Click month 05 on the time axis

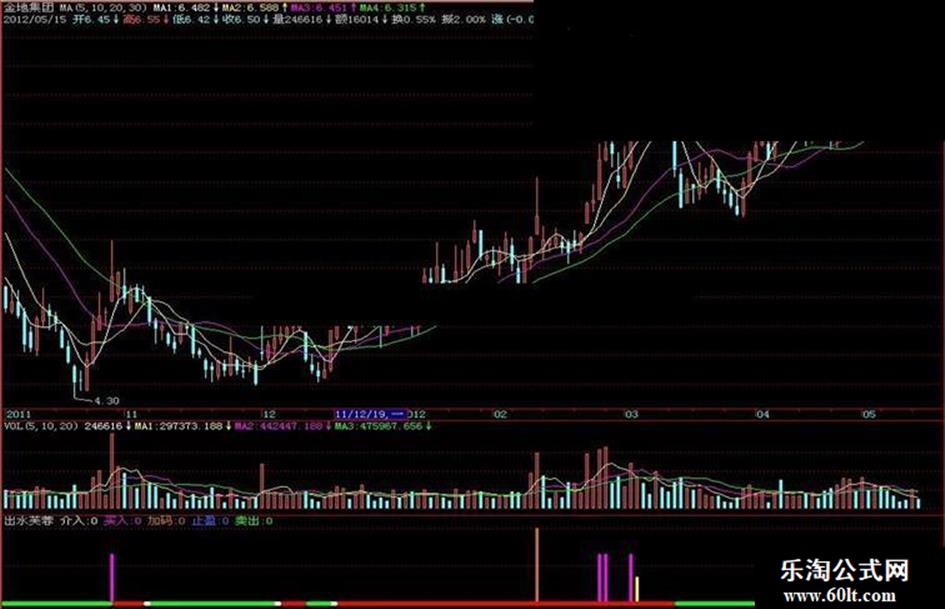pyautogui.click(x=868, y=415)
